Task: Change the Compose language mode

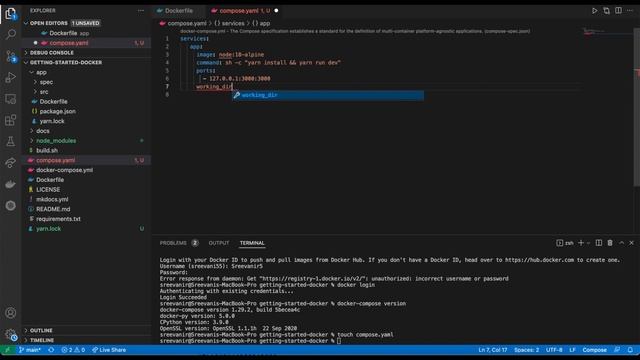Action: [594, 350]
